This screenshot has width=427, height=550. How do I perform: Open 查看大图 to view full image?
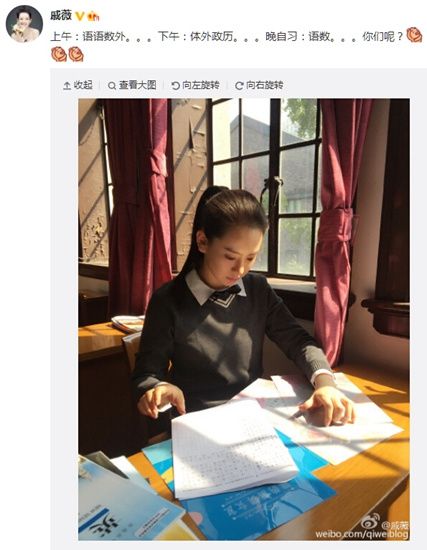click(x=137, y=85)
